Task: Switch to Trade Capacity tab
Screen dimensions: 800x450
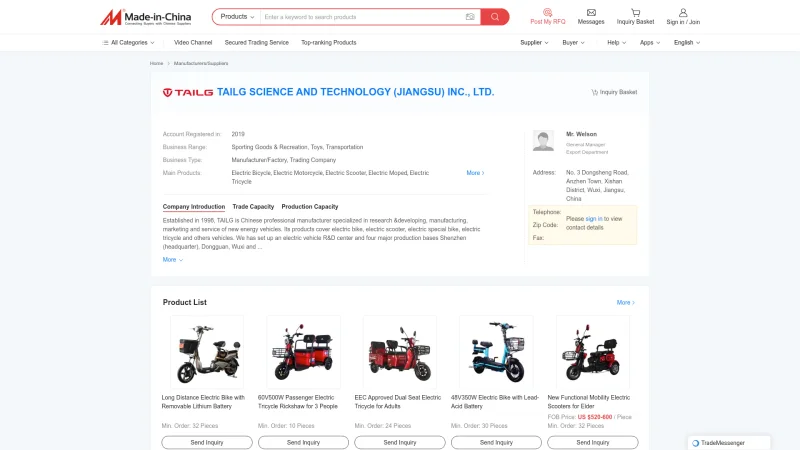Action: pos(253,207)
